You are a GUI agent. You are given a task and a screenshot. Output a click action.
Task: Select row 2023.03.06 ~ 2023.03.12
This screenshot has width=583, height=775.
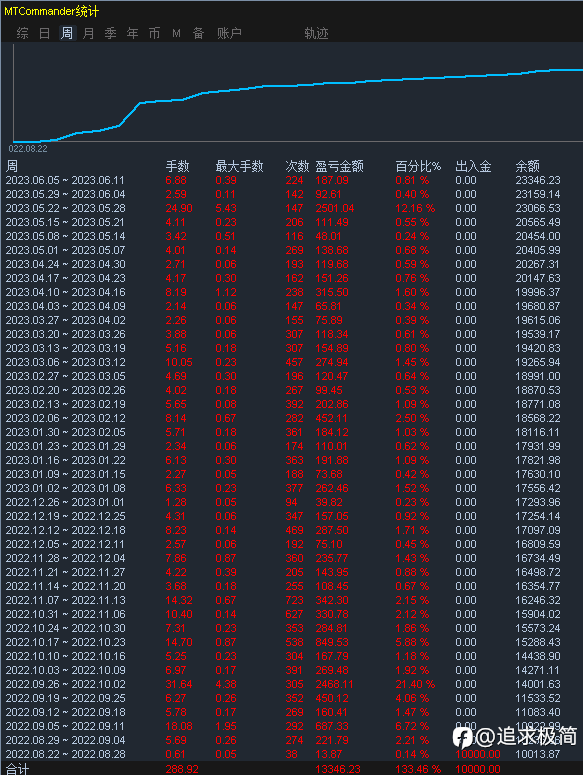tap(292, 362)
